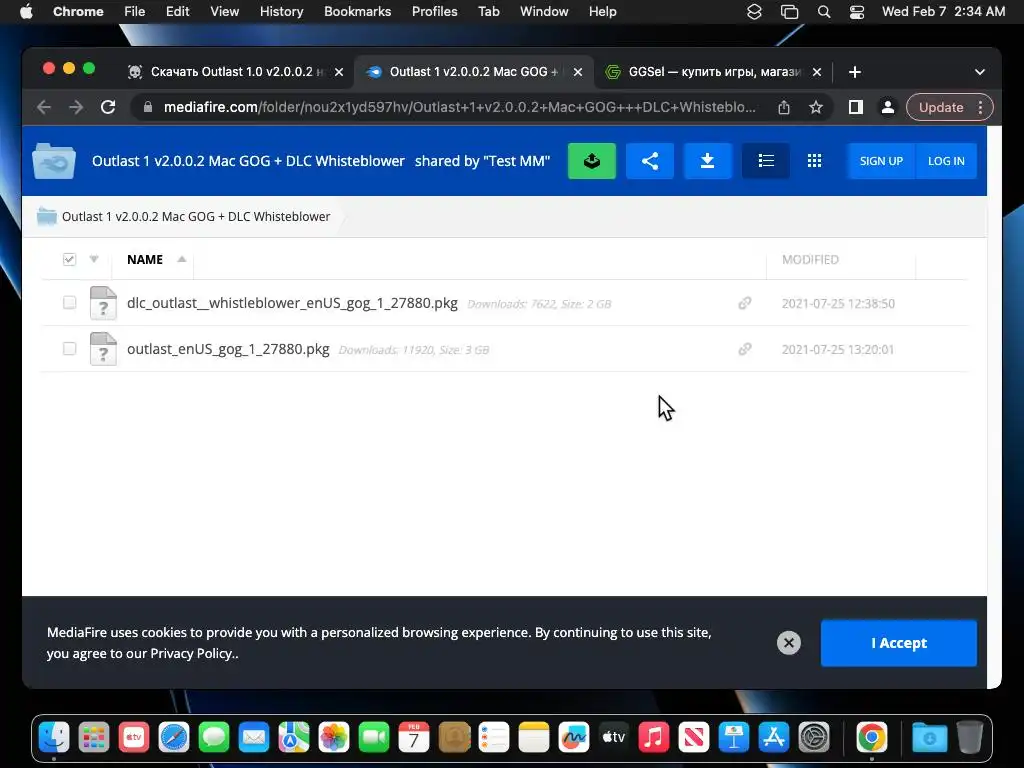Go forward in Chrome

(x=76, y=107)
